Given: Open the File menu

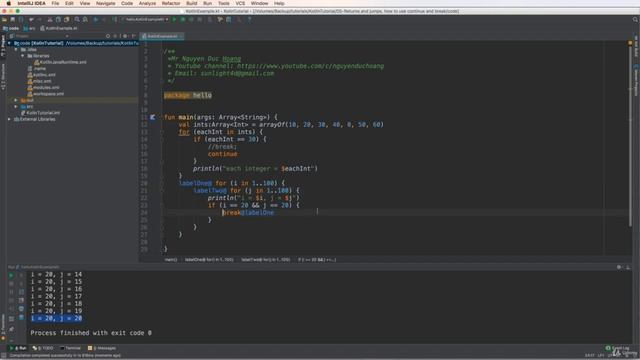Looking at the screenshot, I should coord(55,3).
